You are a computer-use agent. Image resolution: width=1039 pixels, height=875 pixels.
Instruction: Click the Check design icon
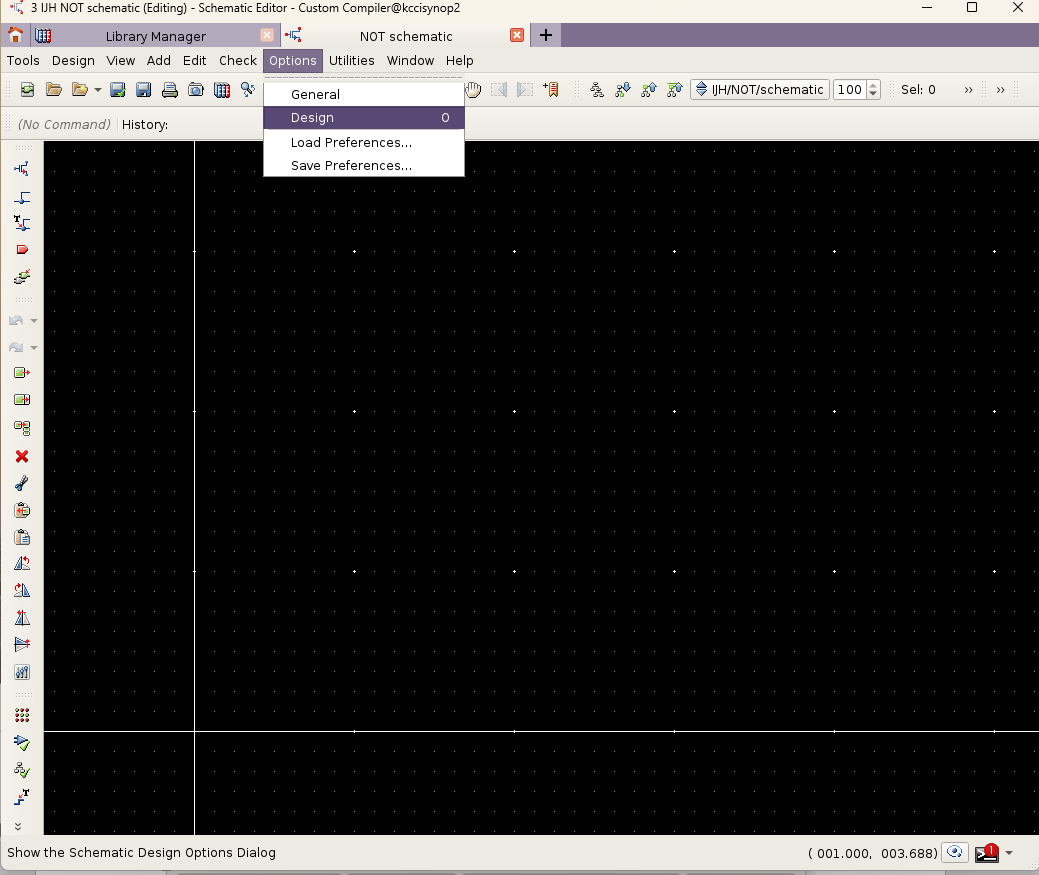pyautogui.click(x=22, y=743)
